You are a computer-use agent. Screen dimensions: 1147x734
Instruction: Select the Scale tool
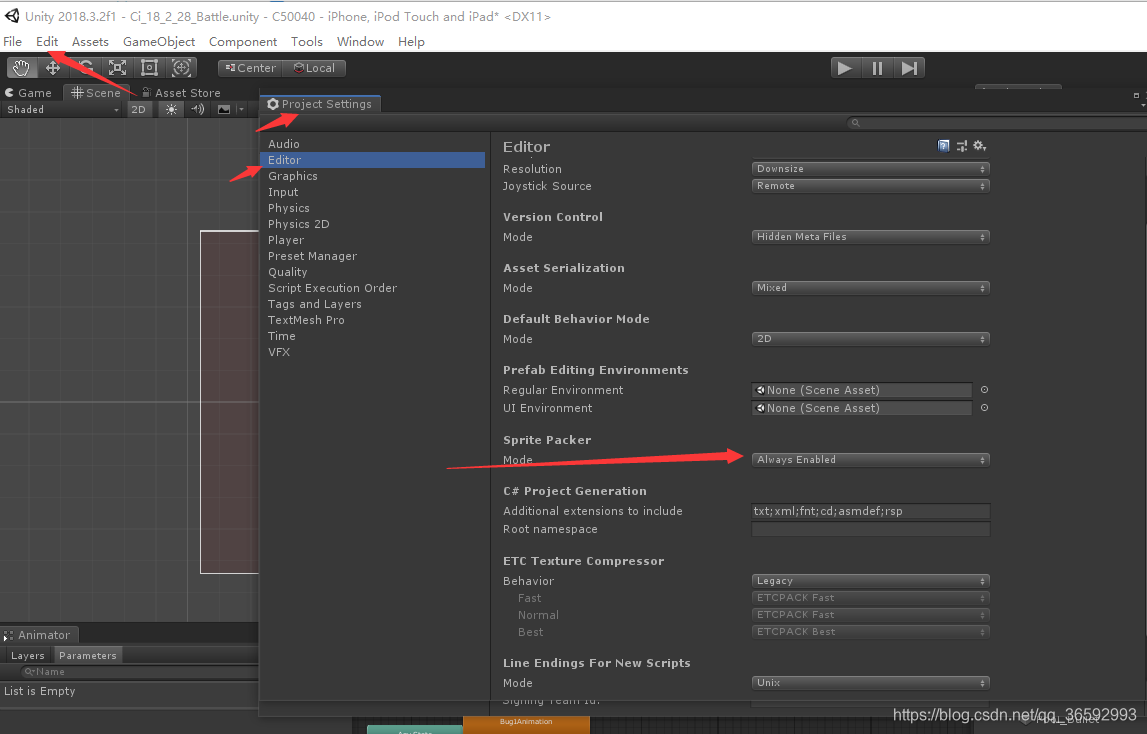(x=117, y=68)
